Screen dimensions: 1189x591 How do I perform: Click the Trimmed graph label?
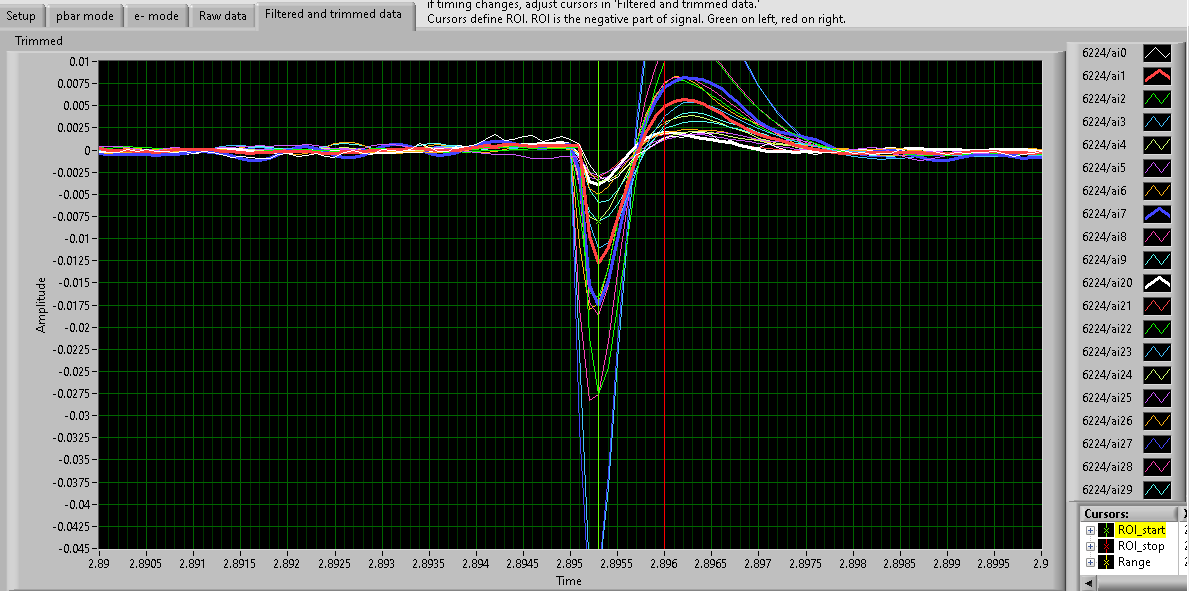coord(39,40)
